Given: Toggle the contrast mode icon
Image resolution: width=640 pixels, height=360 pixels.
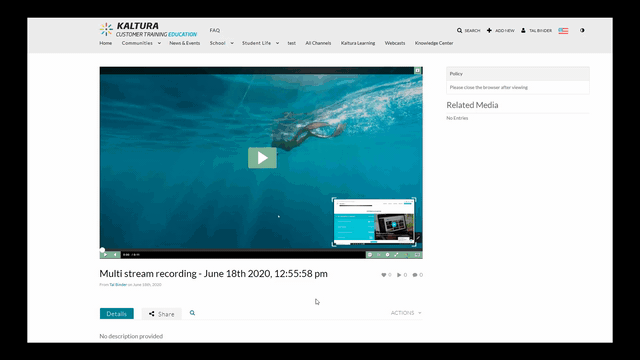Looking at the screenshot, I should point(582,30).
